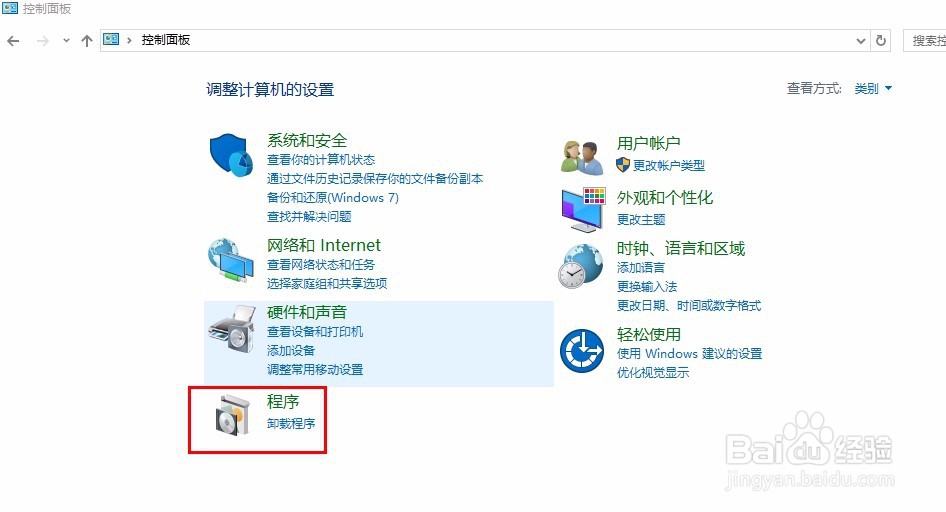
Task: Click the 网络和 Internet globe icon
Action: (x=231, y=261)
